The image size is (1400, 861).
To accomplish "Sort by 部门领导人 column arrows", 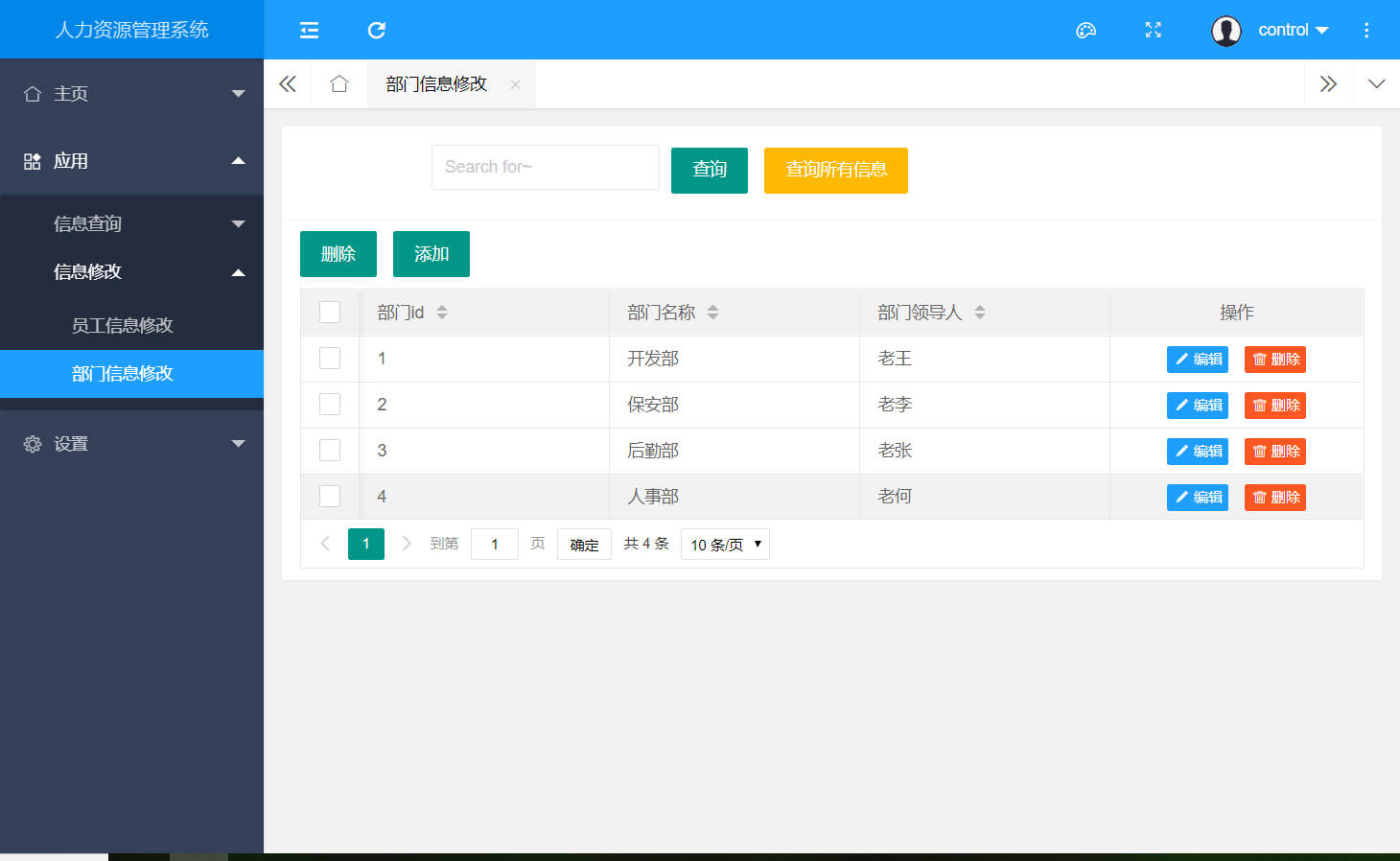I will point(980,312).
